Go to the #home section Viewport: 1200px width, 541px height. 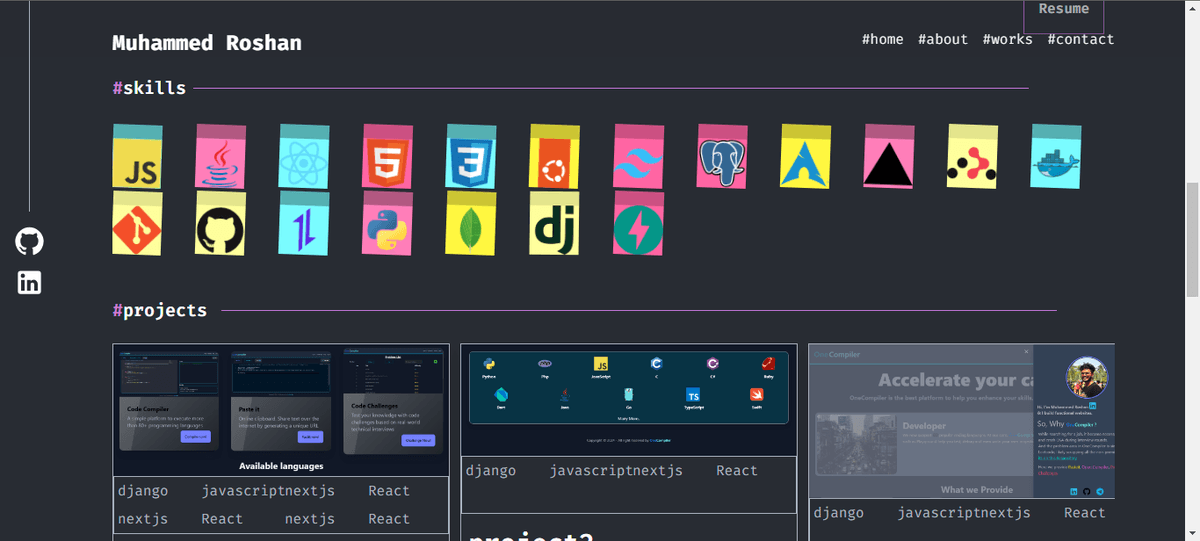click(x=882, y=39)
